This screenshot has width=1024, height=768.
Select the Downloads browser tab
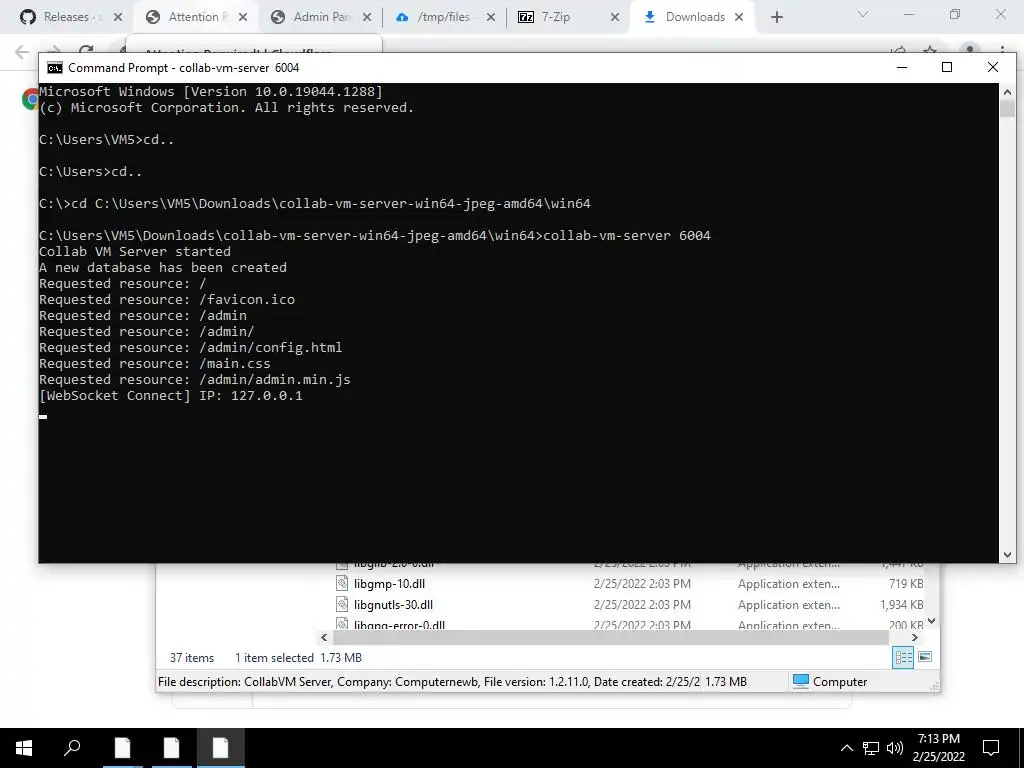coord(695,17)
